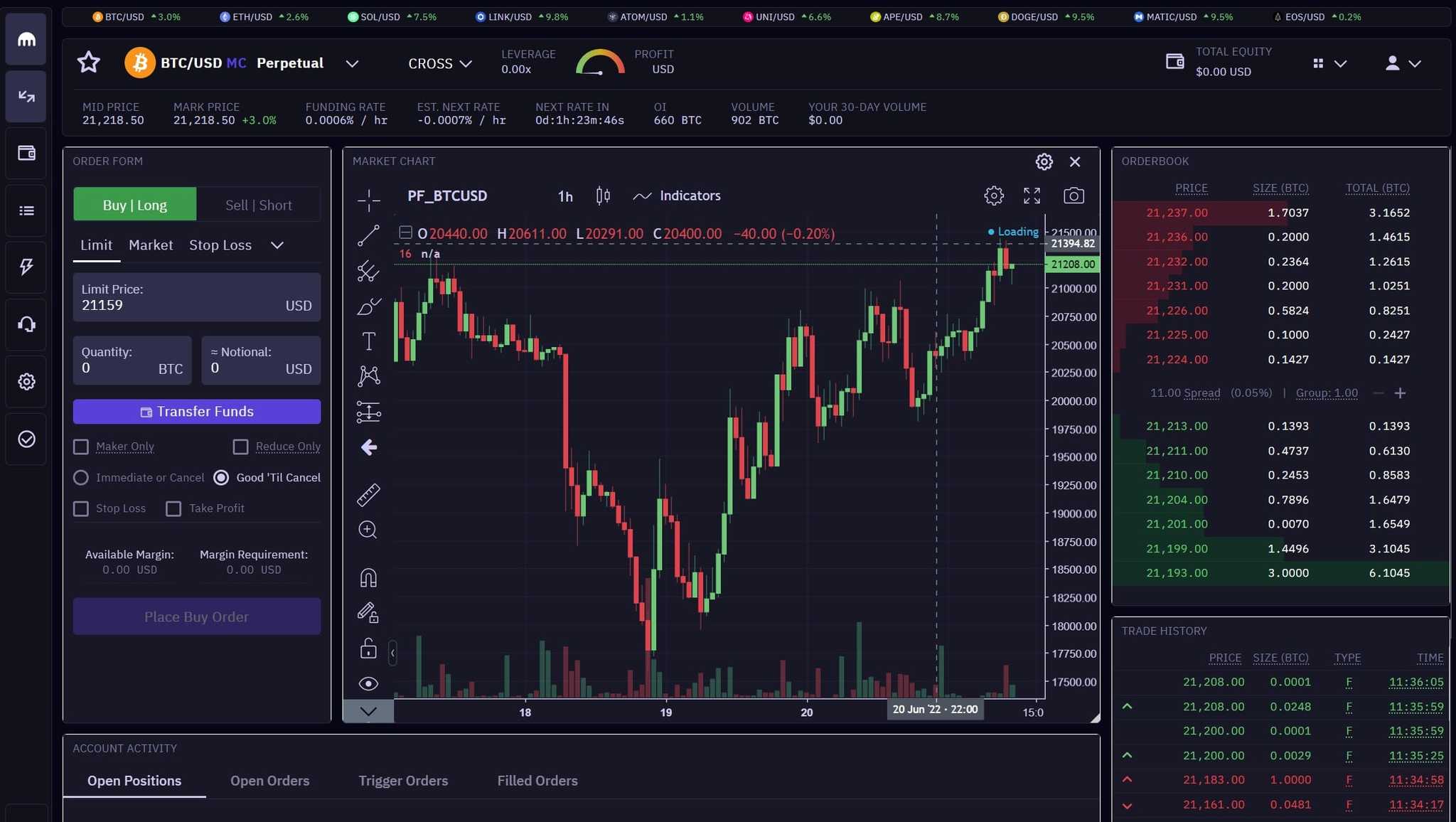Take a chart screenshot with the camera icon

[1073, 196]
